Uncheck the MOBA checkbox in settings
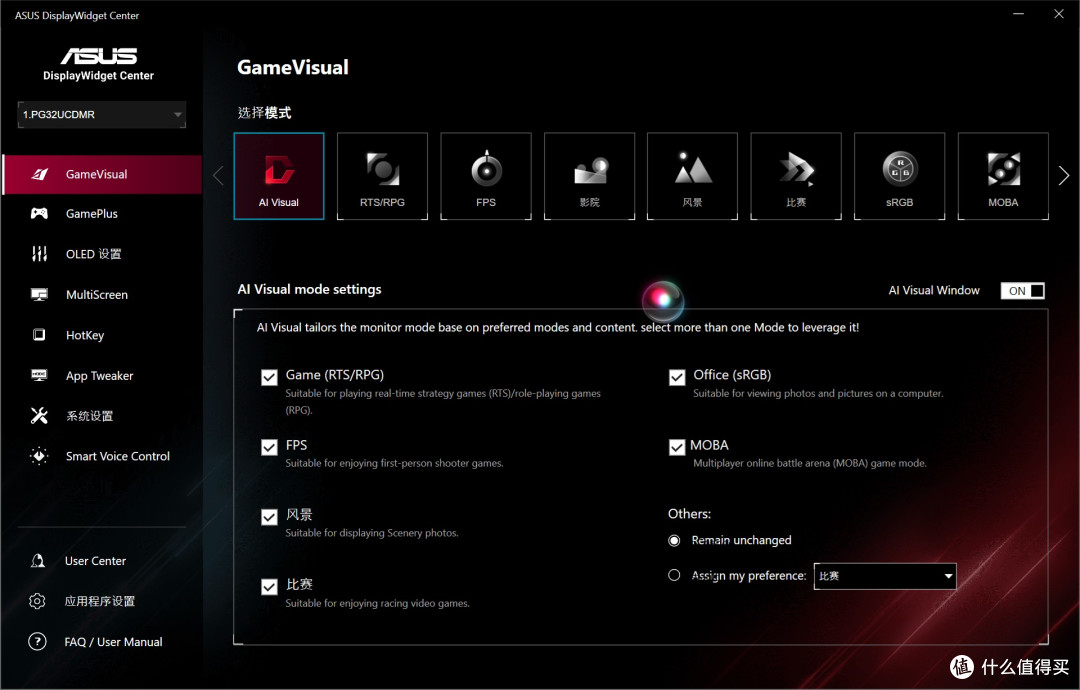This screenshot has height=690, width=1080. [677, 448]
